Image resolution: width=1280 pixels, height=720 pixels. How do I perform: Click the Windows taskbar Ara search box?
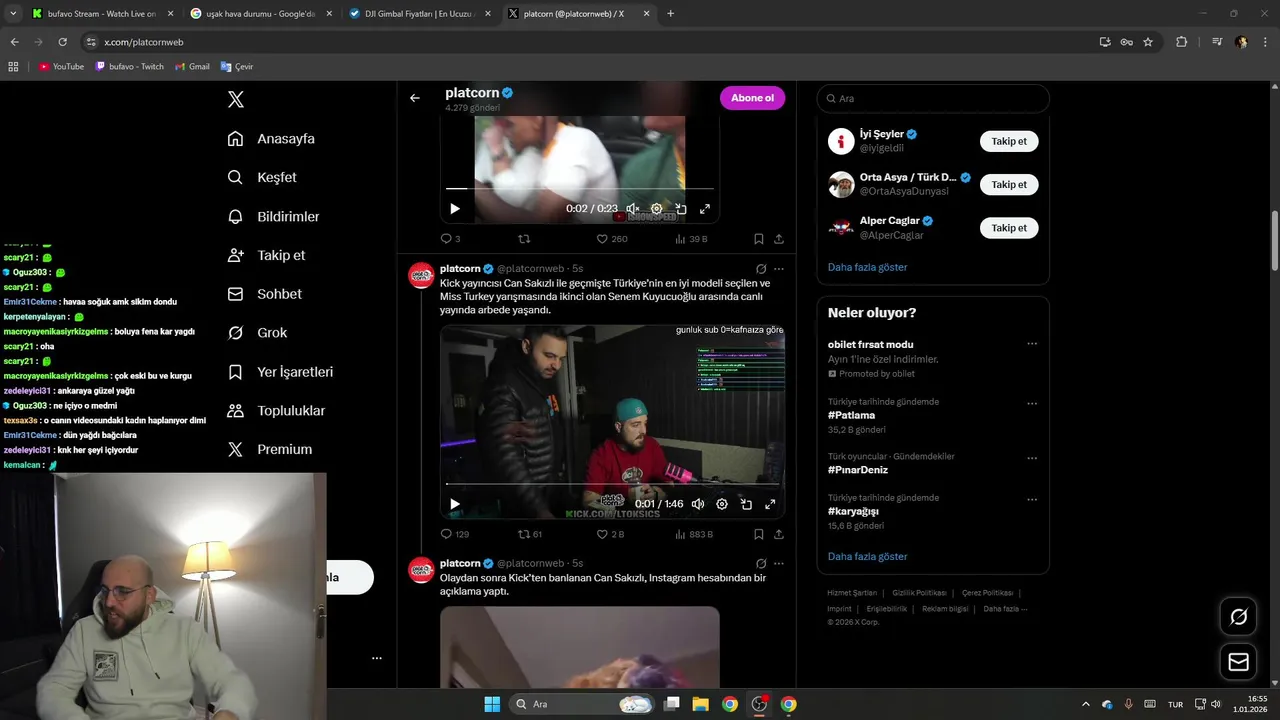click(582, 704)
